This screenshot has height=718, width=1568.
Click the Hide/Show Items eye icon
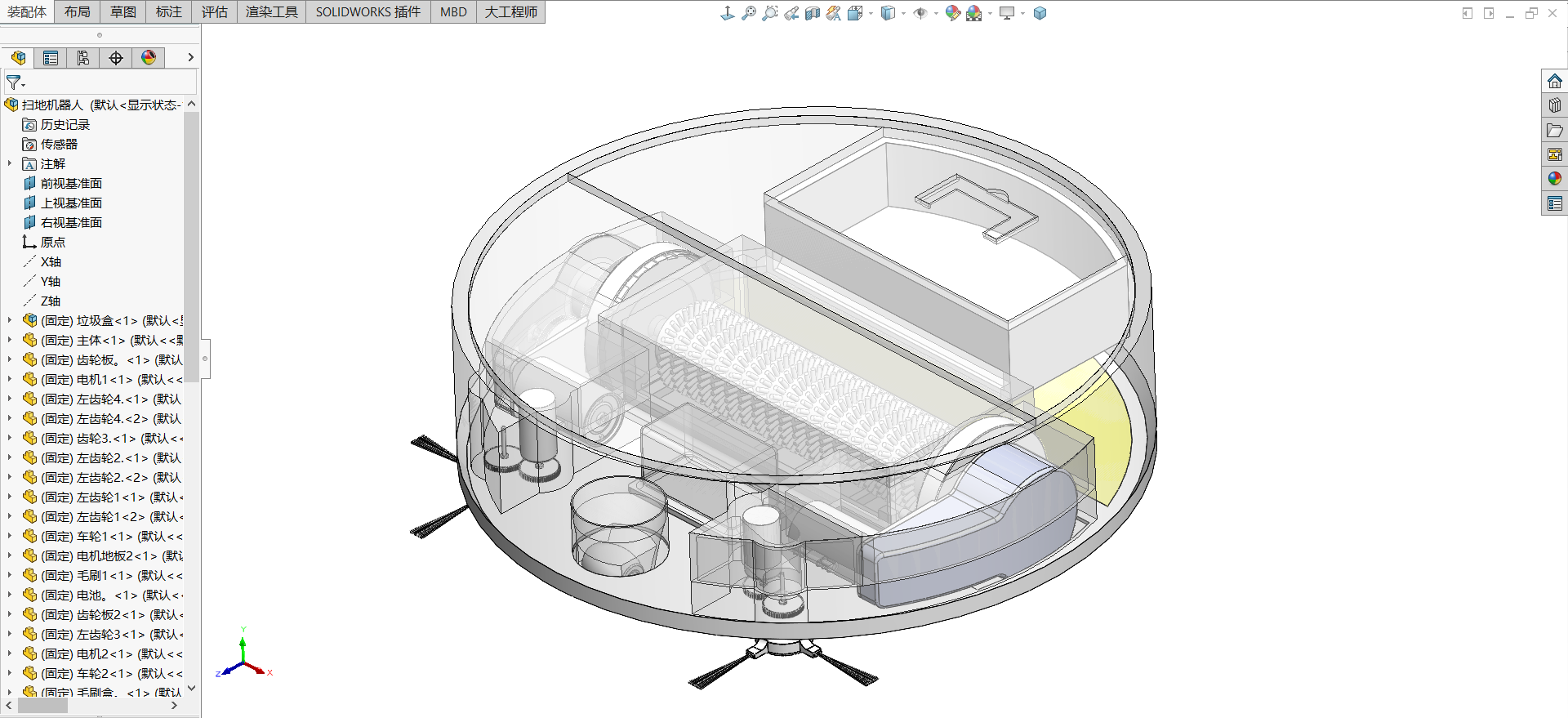920,13
